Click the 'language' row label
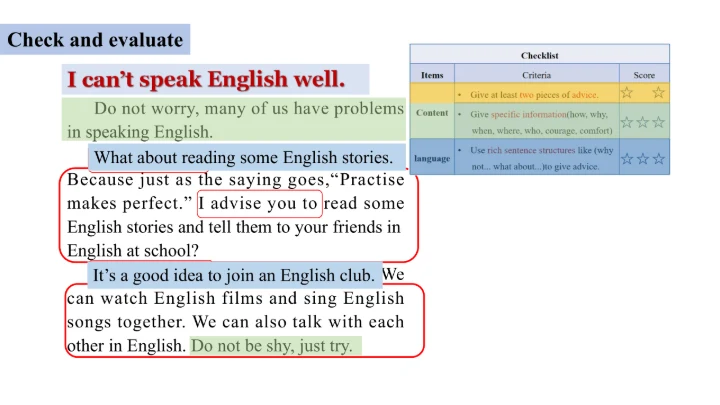The image size is (720, 405). click(x=432, y=158)
